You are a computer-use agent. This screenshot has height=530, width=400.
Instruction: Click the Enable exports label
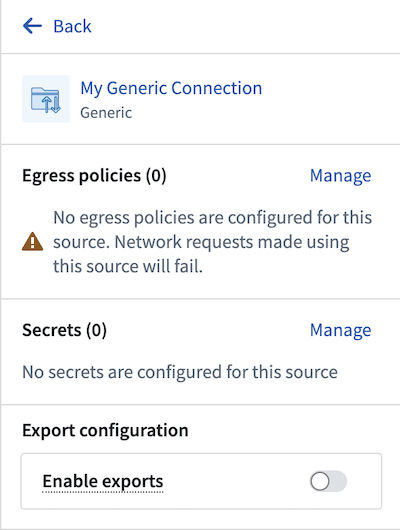click(x=103, y=481)
